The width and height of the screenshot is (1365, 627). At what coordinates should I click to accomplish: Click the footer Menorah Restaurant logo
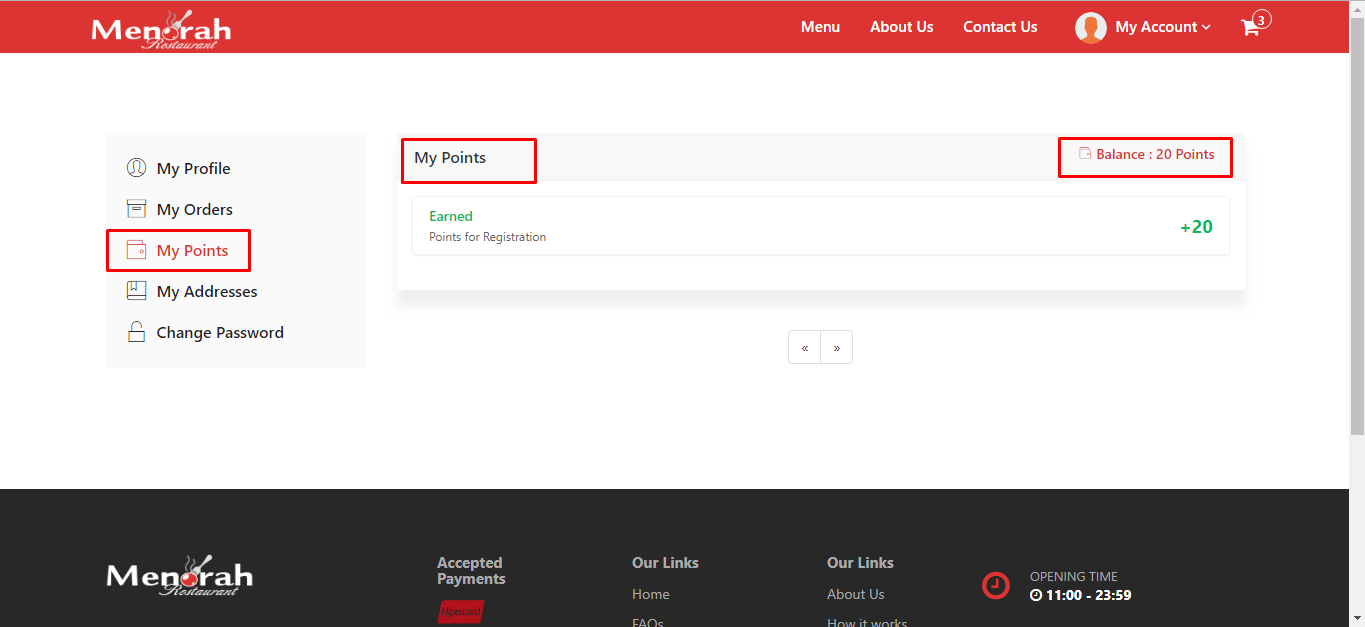(x=179, y=576)
